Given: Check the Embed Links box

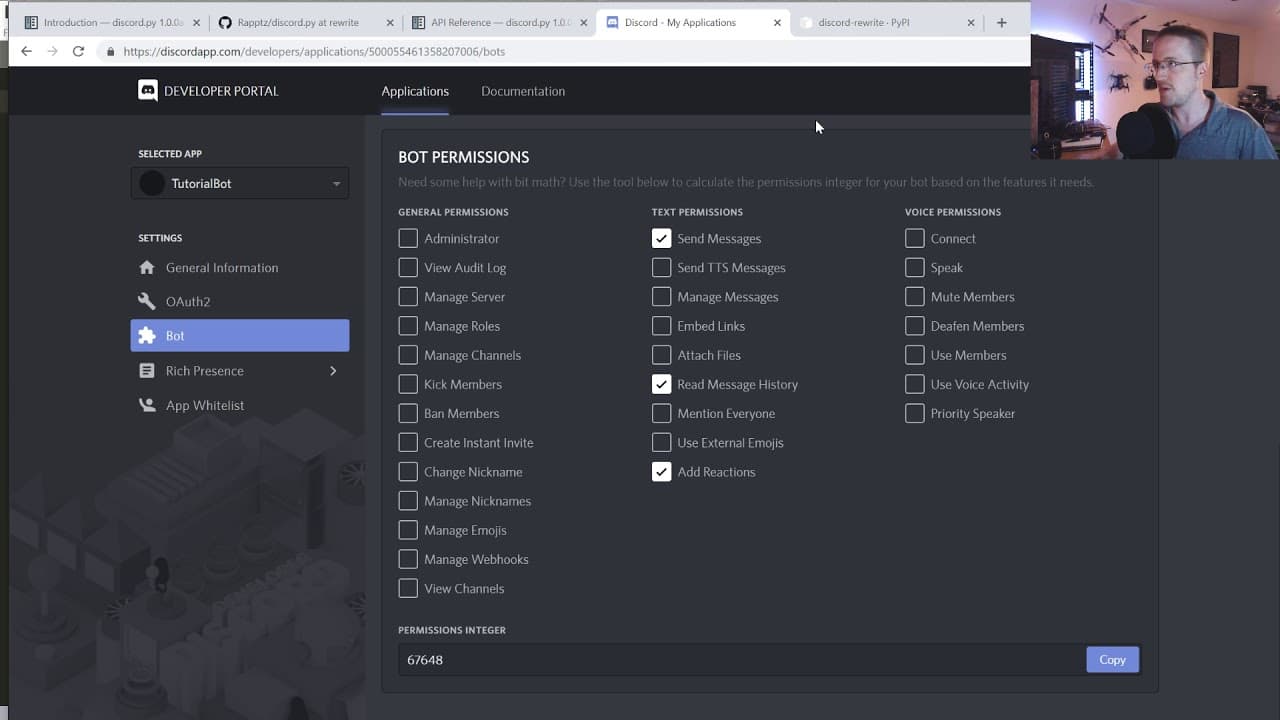Looking at the screenshot, I should [x=661, y=326].
